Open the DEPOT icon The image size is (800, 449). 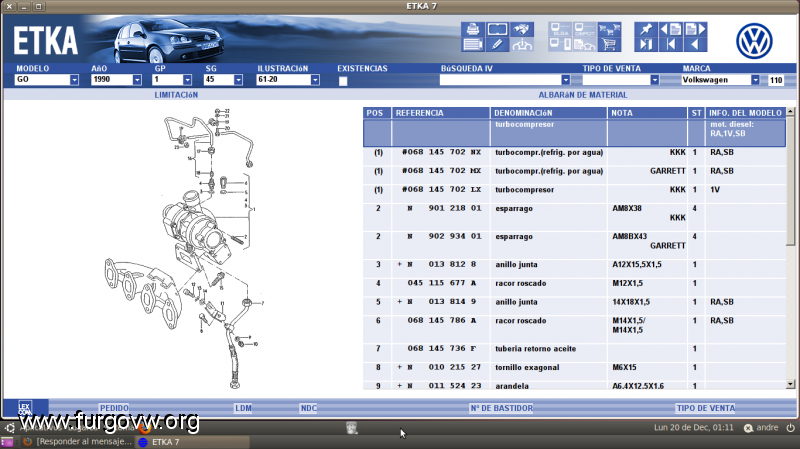pos(584,29)
